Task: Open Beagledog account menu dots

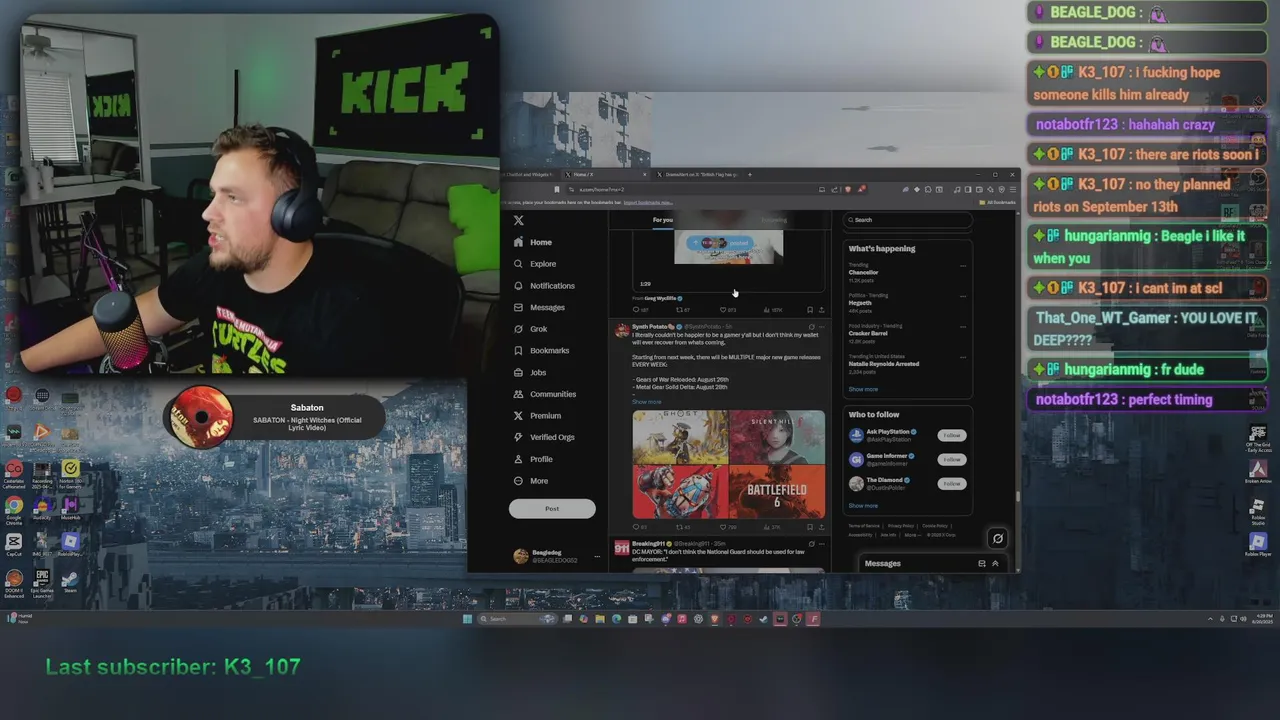Action: click(x=596, y=556)
